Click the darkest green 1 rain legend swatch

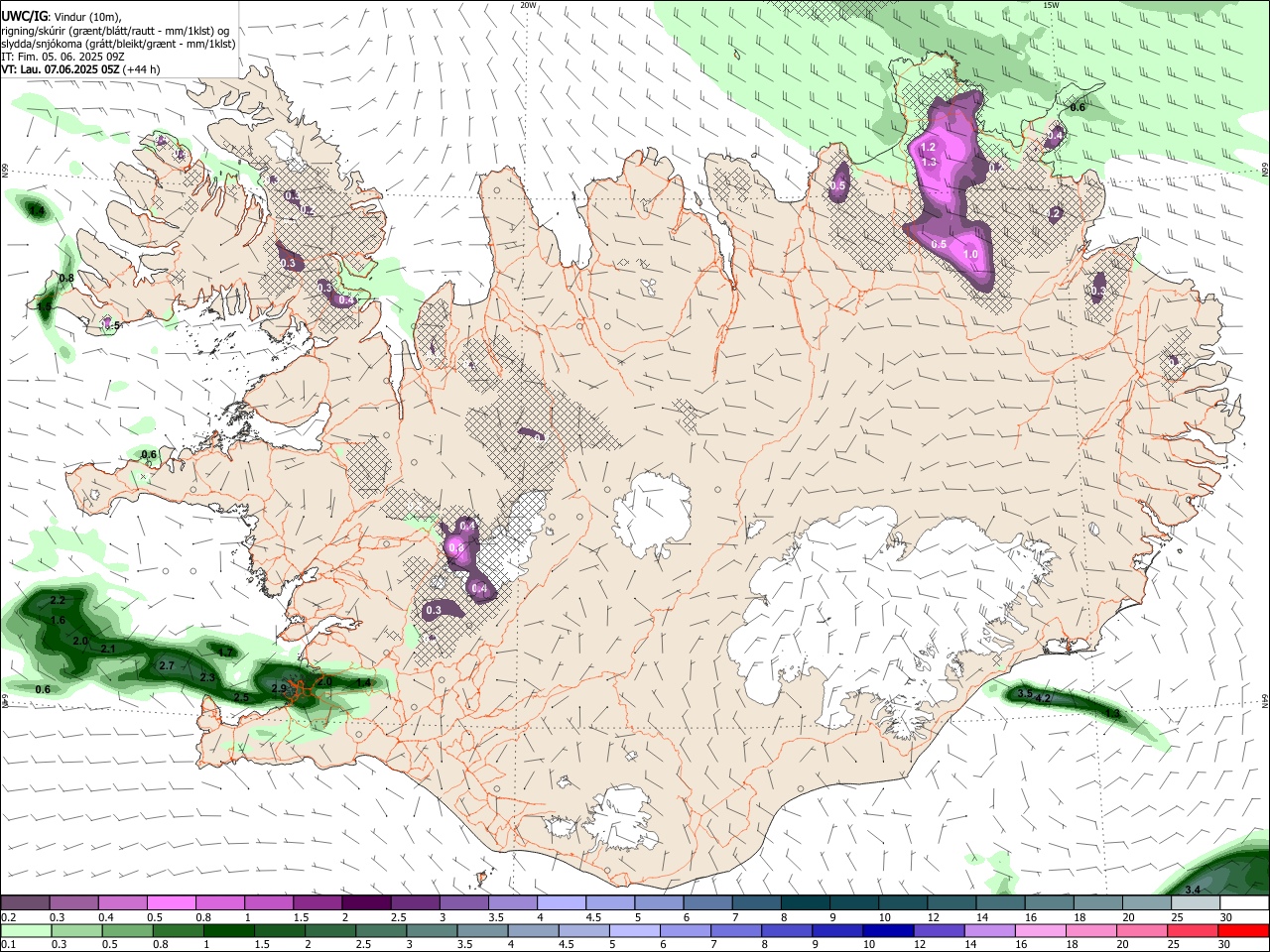[229, 931]
